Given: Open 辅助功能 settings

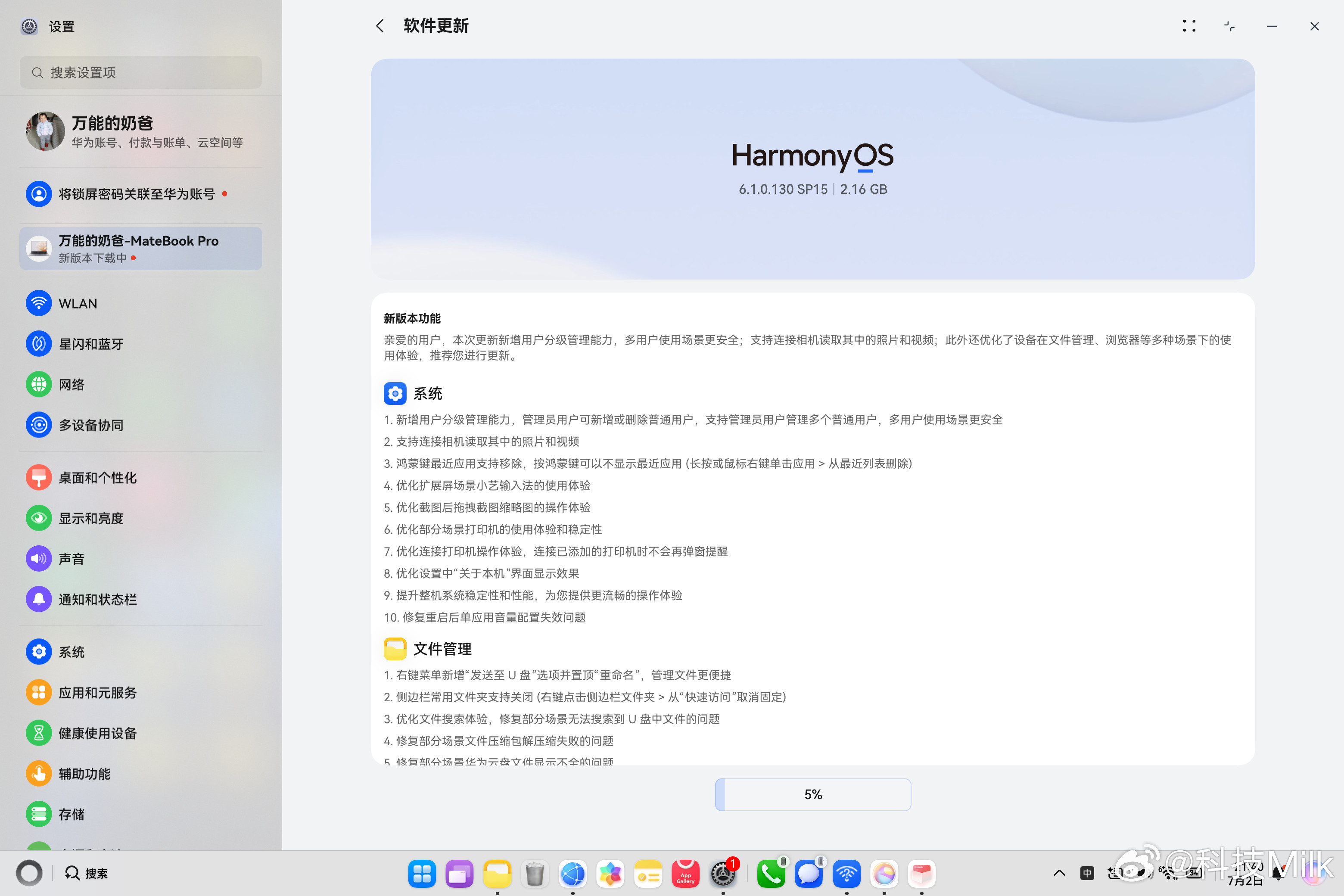Looking at the screenshot, I should (141, 774).
